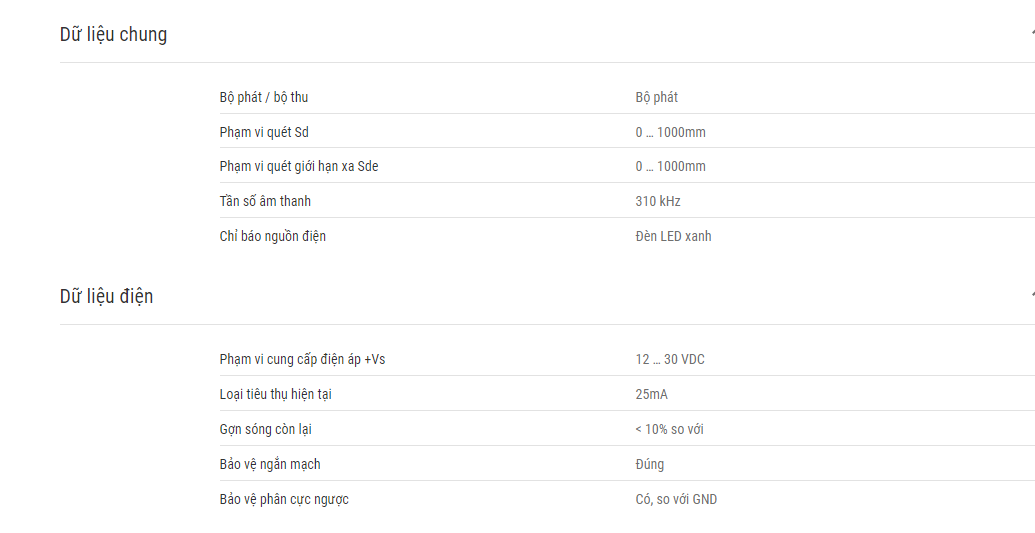The height and width of the screenshot is (533, 1035).
Task: Click the Đèn LED xanh value
Action: click(x=673, y=236)
